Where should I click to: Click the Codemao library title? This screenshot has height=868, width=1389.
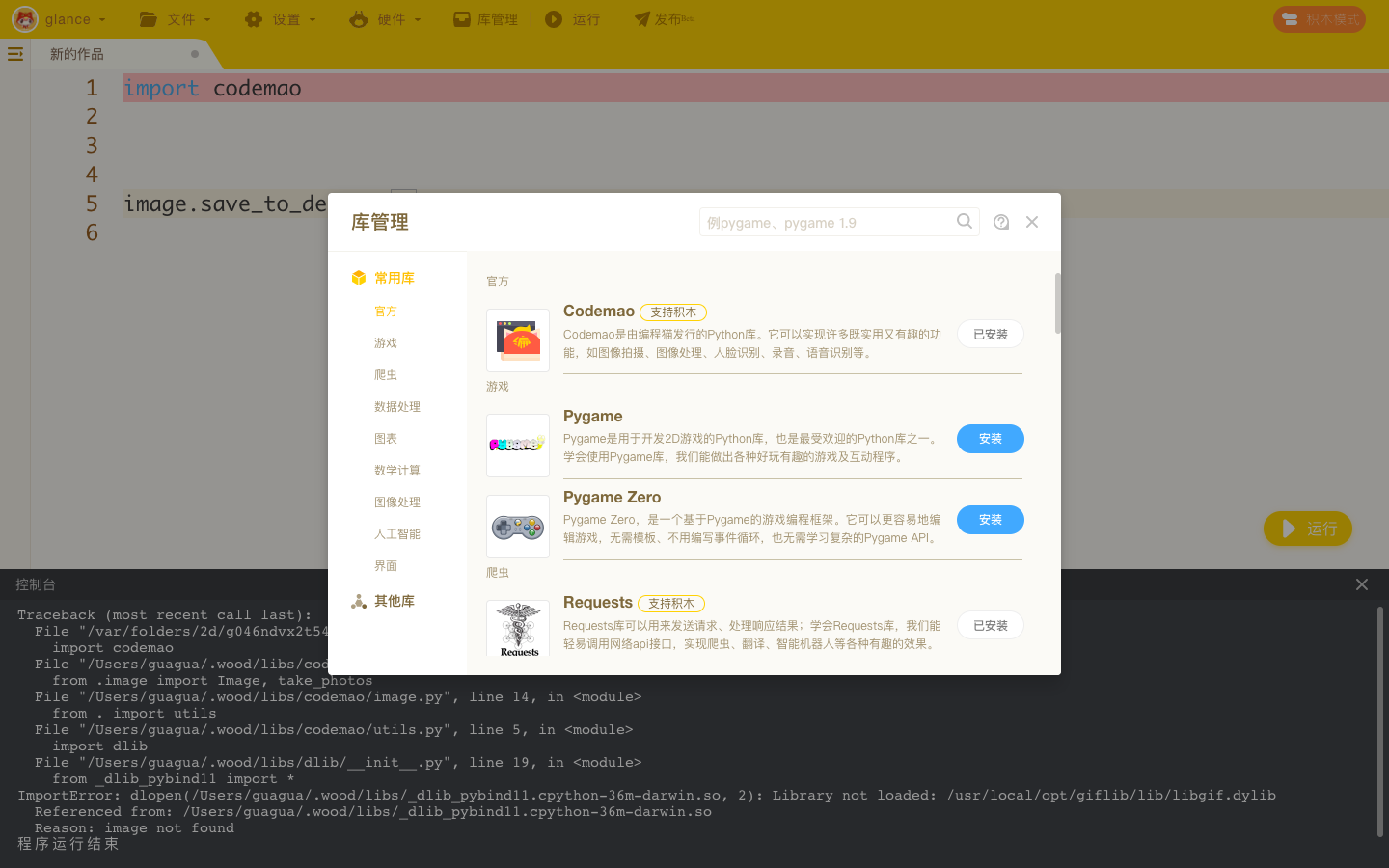[599, 312]
